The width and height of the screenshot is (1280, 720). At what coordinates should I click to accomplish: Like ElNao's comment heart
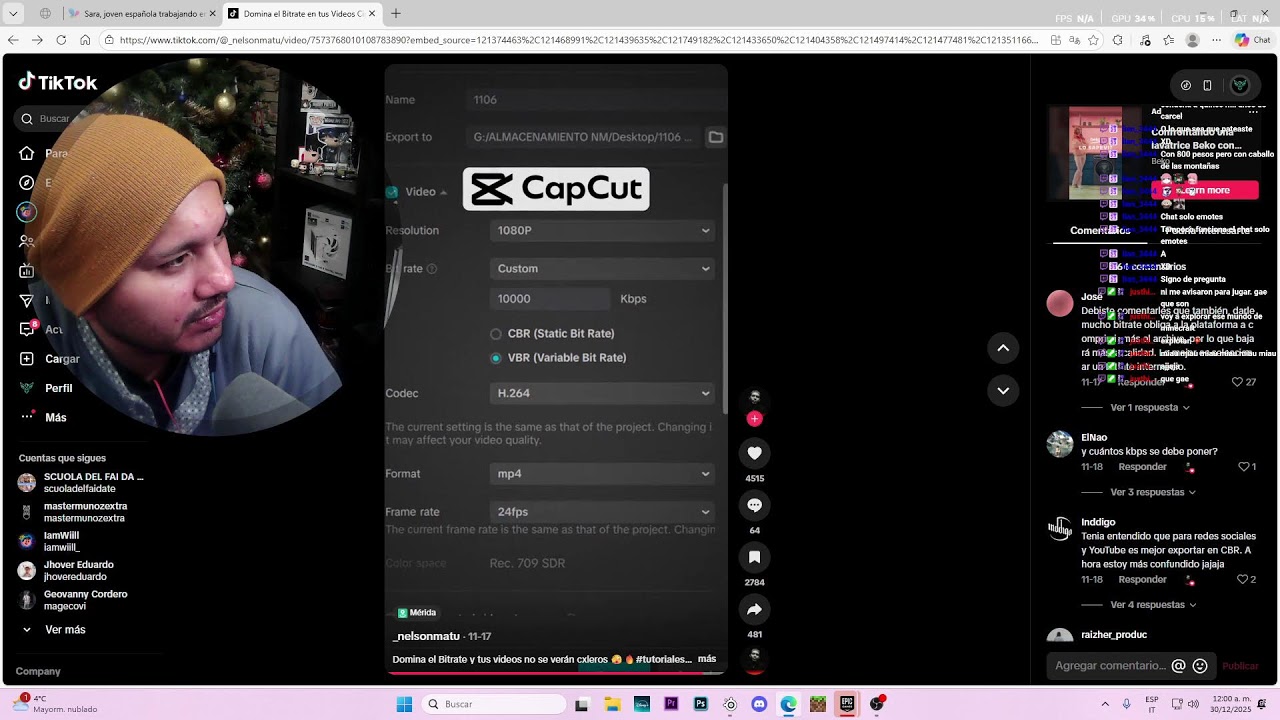coord(1244,467)
